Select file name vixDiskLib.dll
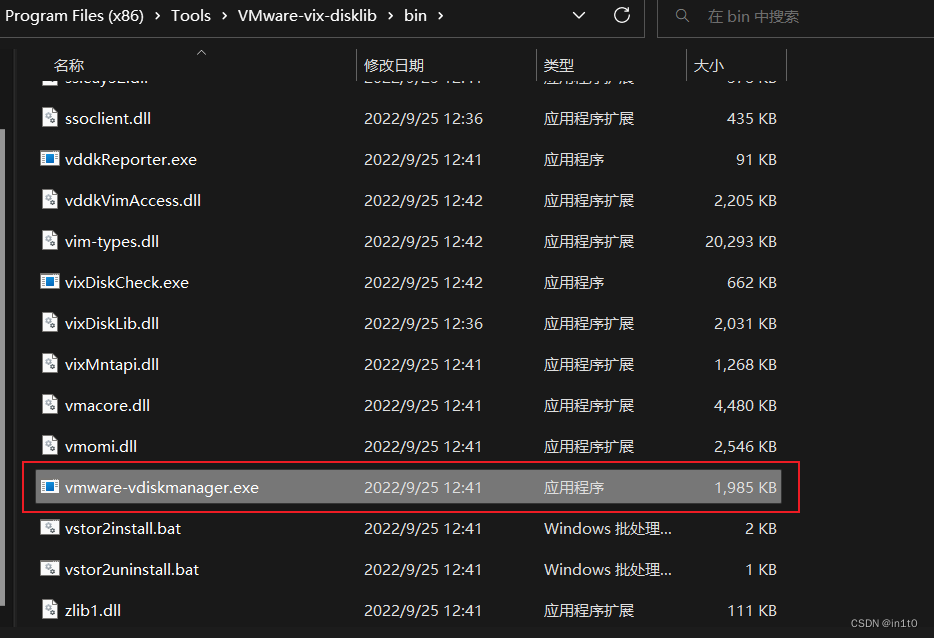Image resolution: width=934 pixels, height=638 pixels. [112, 323]
